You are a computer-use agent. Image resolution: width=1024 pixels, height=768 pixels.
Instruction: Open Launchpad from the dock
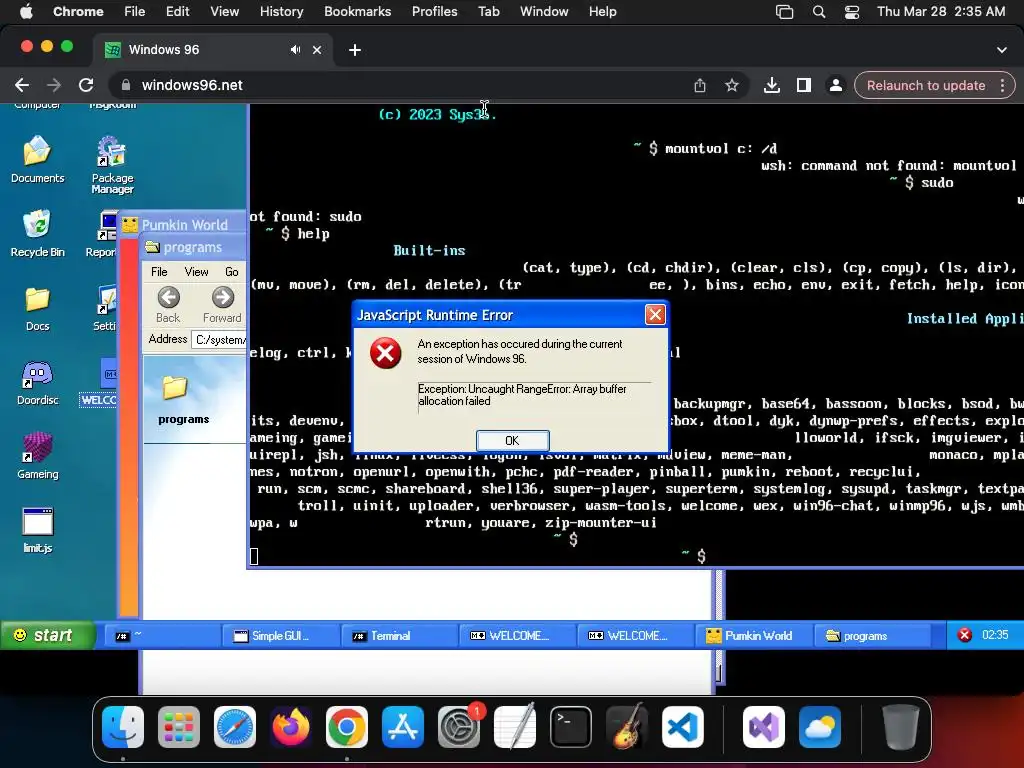pos(179,727)
